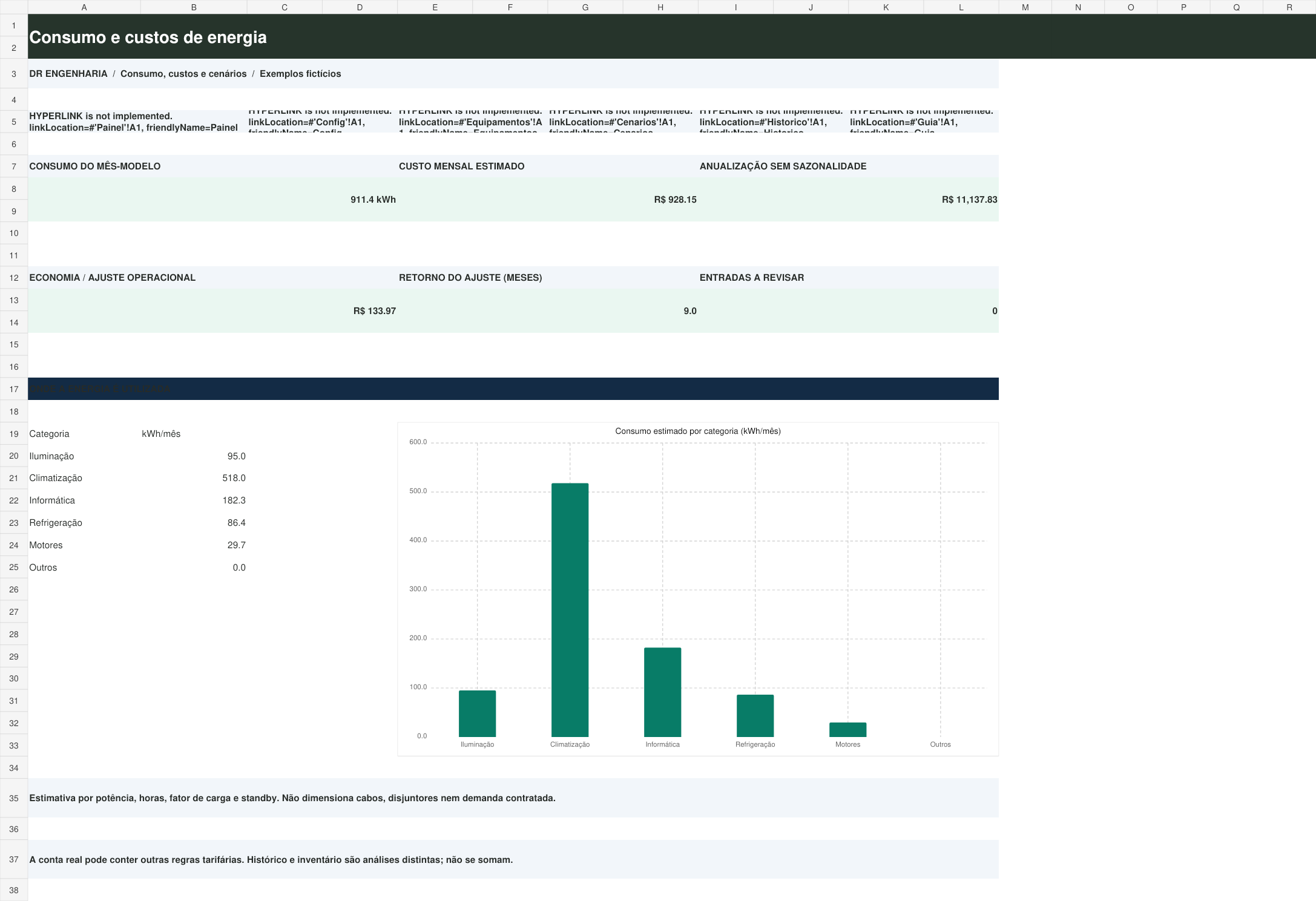Select 'ECONOMIA / AJUSTE OPERACIONAL' header
This screenshot has height=901, width=1316.
click(x=212, y=278)
